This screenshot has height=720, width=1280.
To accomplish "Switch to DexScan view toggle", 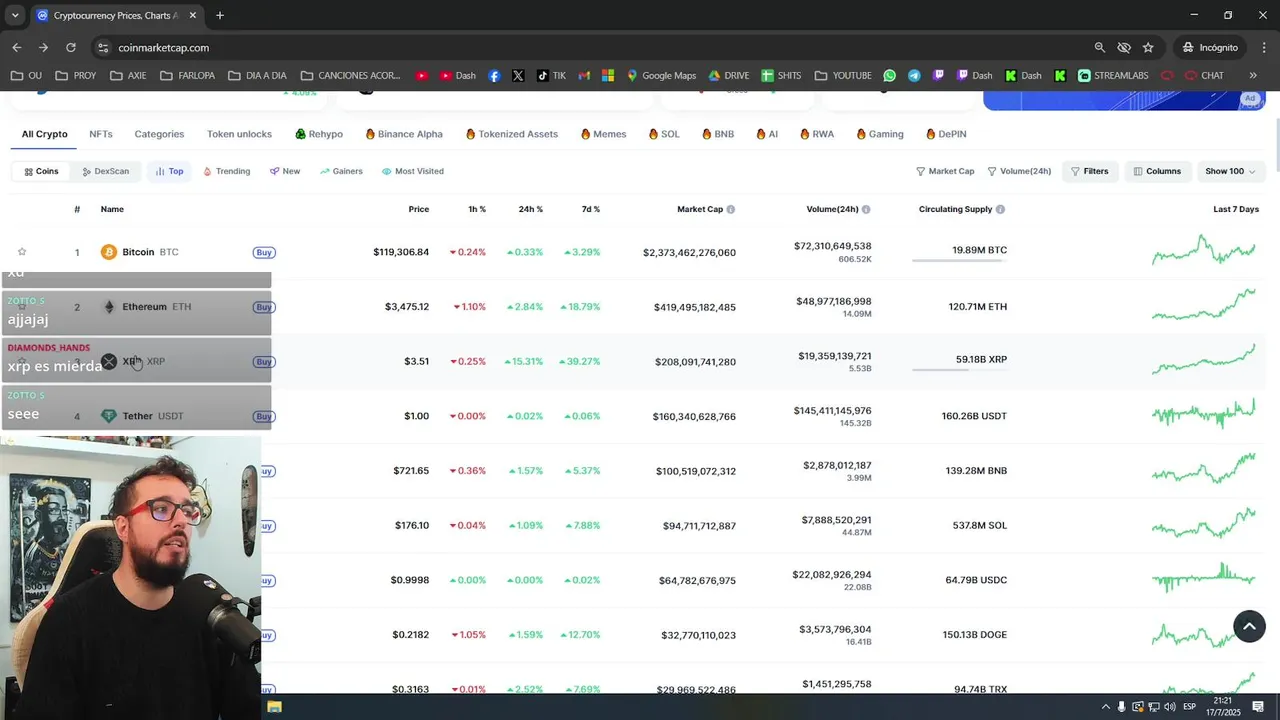I will point(105,171).
